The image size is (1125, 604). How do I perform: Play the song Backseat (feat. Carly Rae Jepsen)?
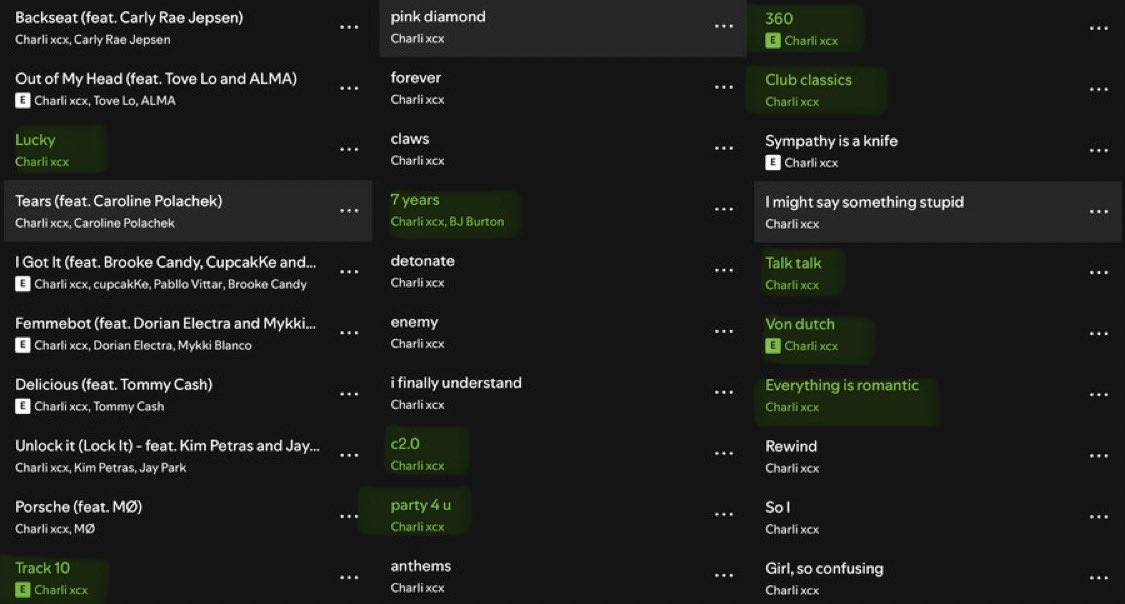point(129,18)
